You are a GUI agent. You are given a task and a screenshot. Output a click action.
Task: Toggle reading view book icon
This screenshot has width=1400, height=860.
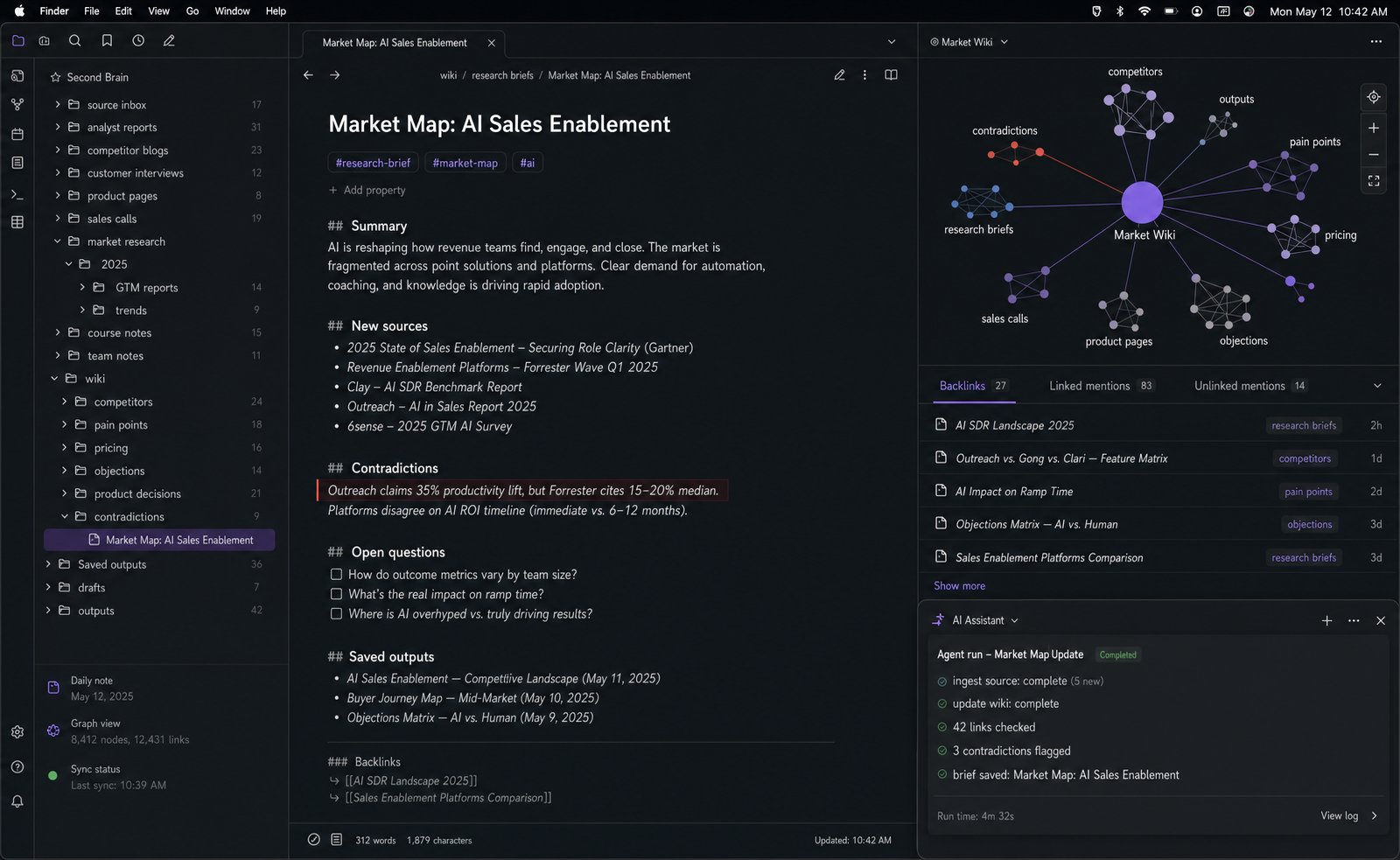point(891,75)
